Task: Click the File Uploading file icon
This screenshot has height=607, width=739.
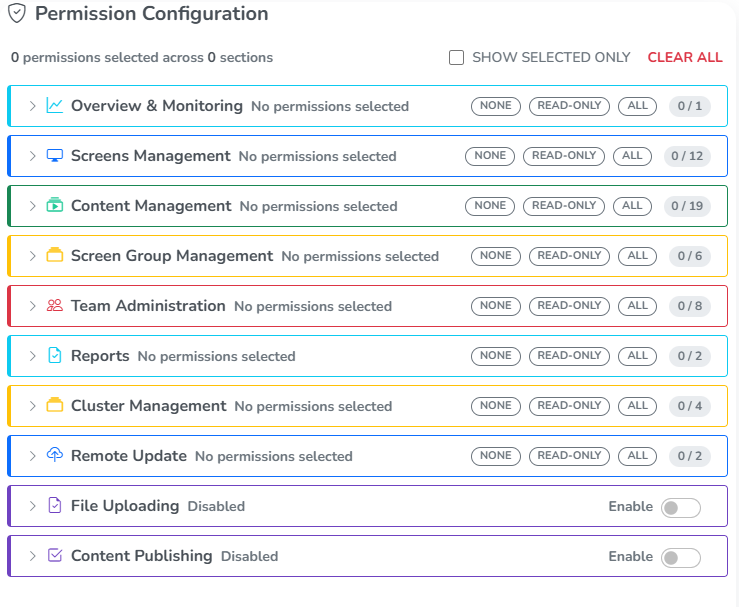Action: 55,505
